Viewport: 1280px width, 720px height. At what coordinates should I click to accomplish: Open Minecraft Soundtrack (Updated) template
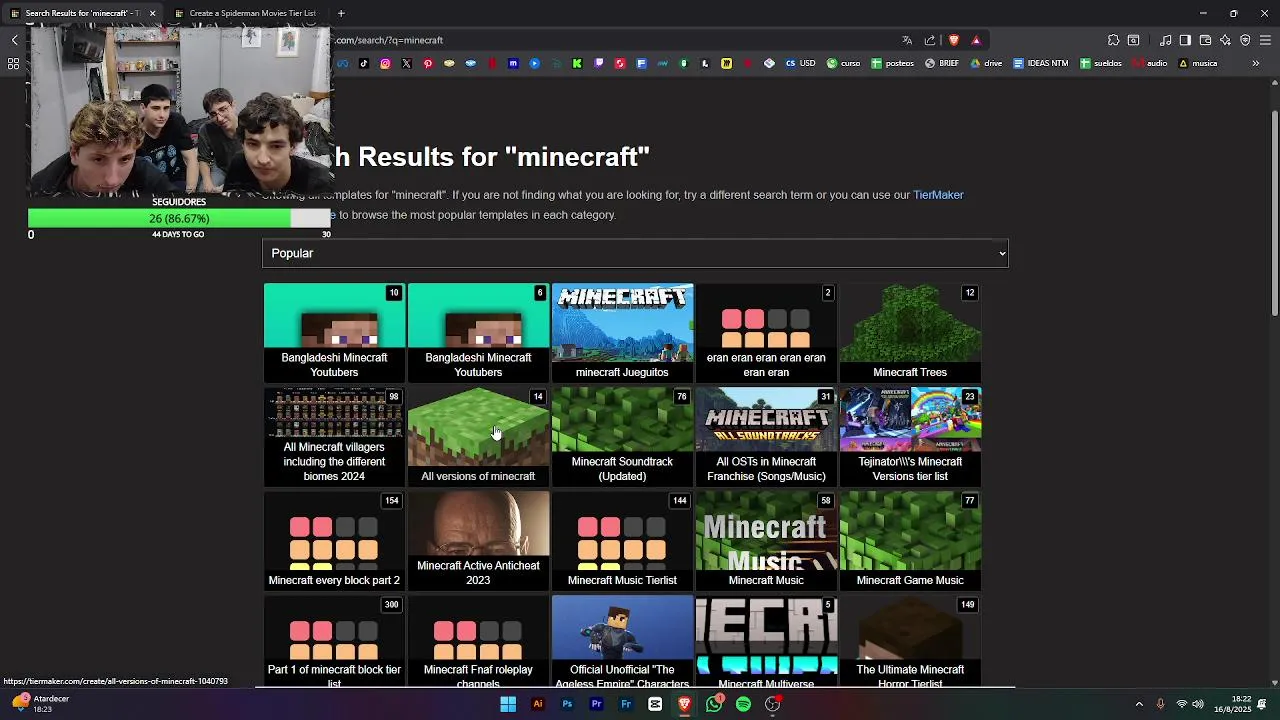click(622, 435)
